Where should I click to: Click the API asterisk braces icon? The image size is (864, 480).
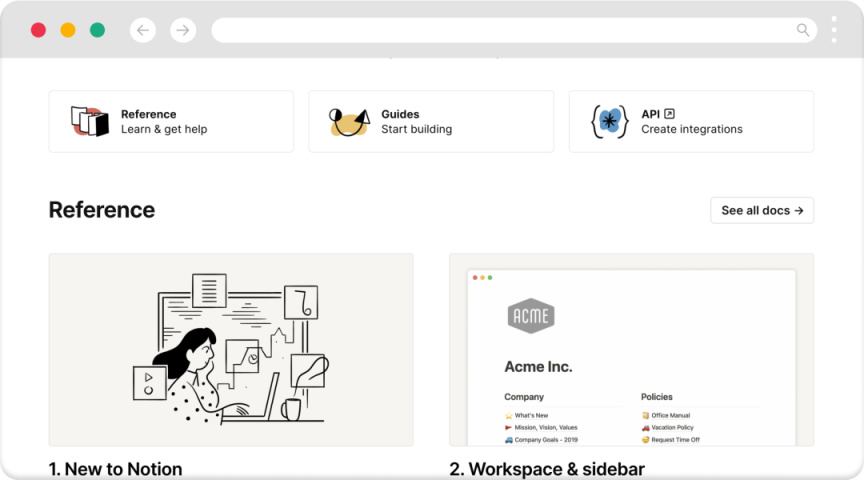click(609, 121)
